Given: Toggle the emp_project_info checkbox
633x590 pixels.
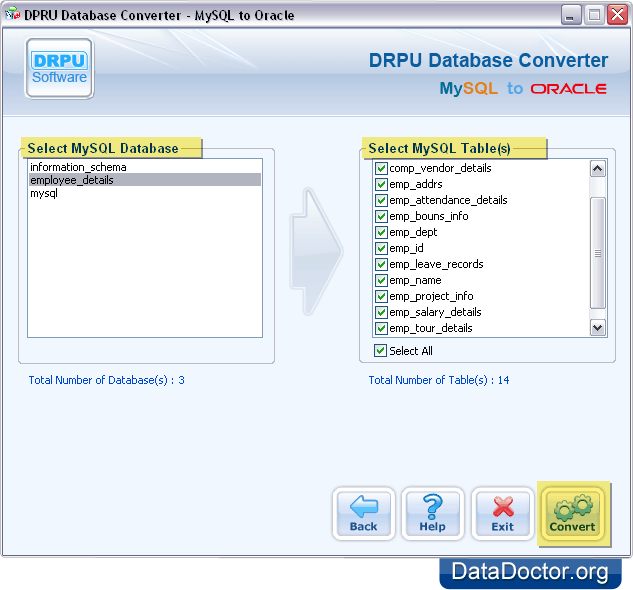Looking at the screenshot, I should click(381, 296).
